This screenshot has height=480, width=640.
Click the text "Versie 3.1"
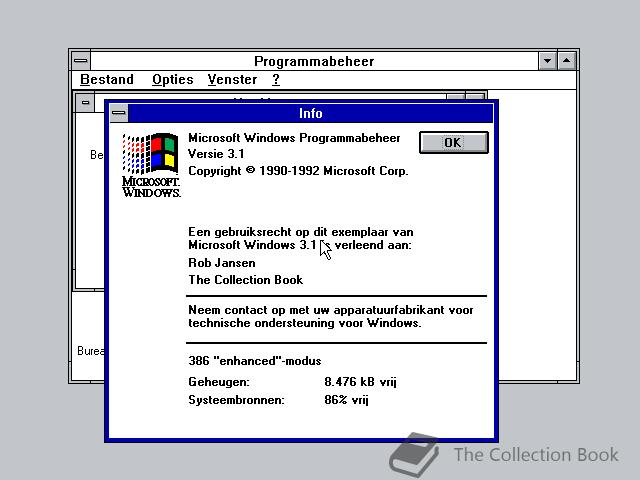click(x=216, y=154)
